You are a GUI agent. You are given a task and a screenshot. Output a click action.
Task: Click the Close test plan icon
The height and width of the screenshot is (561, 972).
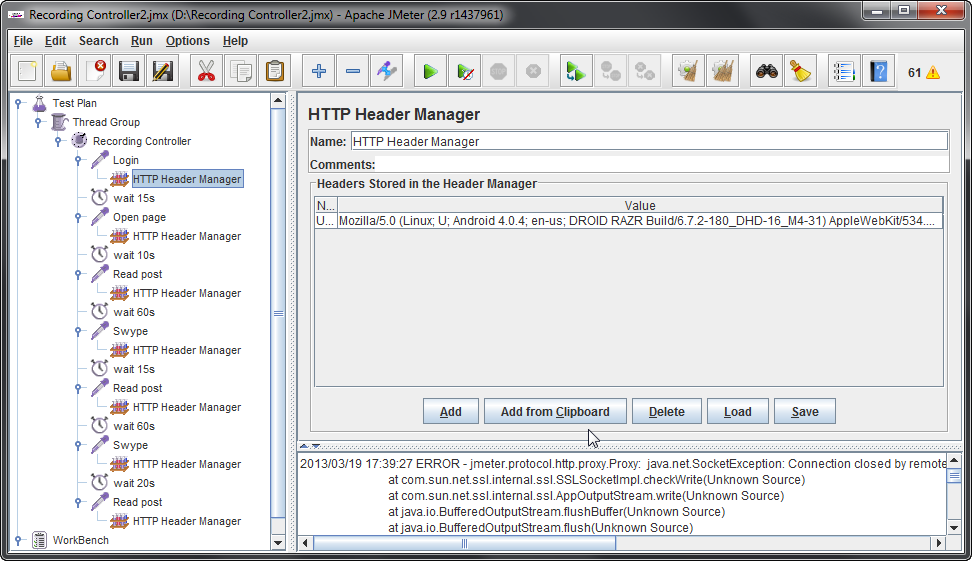point(95,71)
